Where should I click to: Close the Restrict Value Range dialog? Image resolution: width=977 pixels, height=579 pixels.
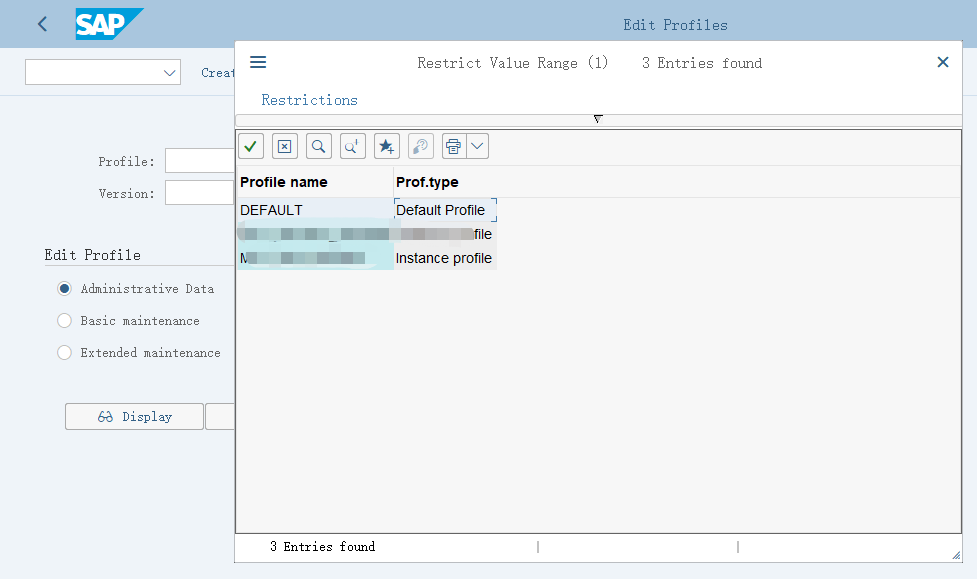(x=942, y=62)
